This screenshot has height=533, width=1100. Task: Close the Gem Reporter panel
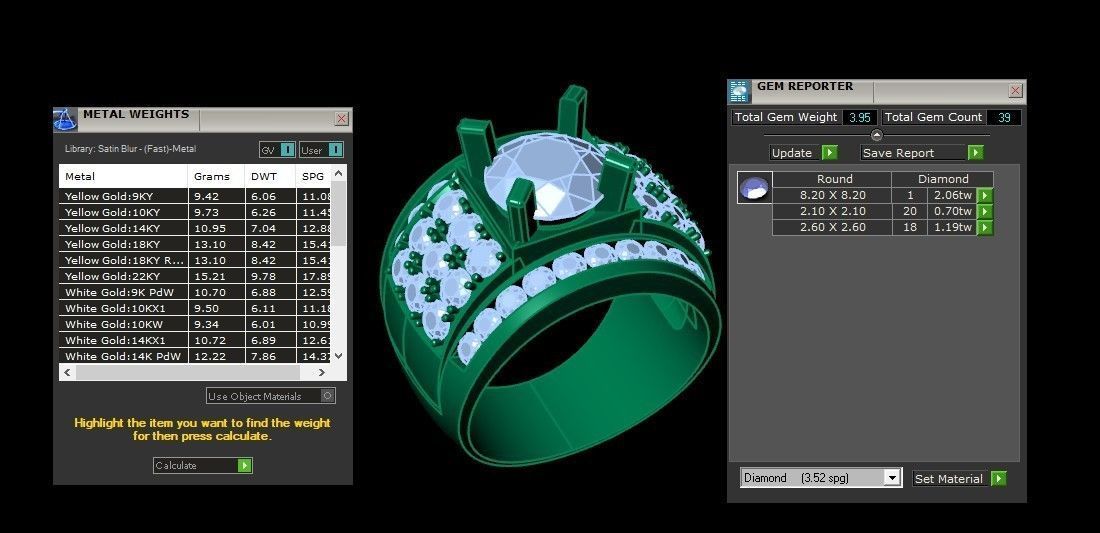point(1015,90)
